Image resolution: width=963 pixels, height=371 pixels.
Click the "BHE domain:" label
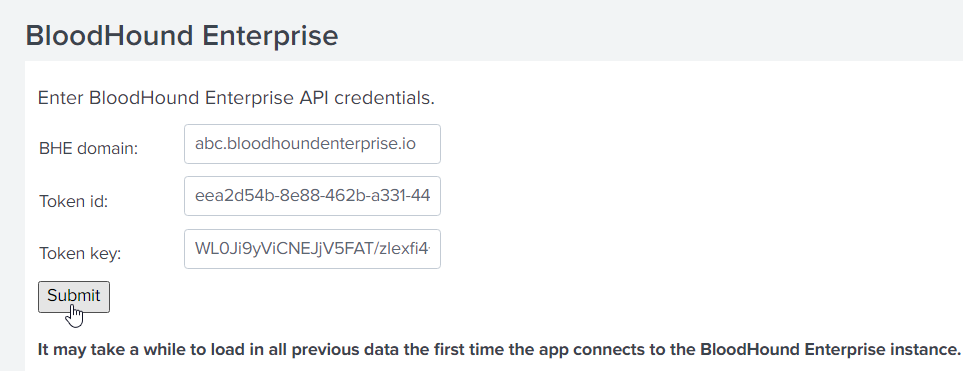[88, 149]
